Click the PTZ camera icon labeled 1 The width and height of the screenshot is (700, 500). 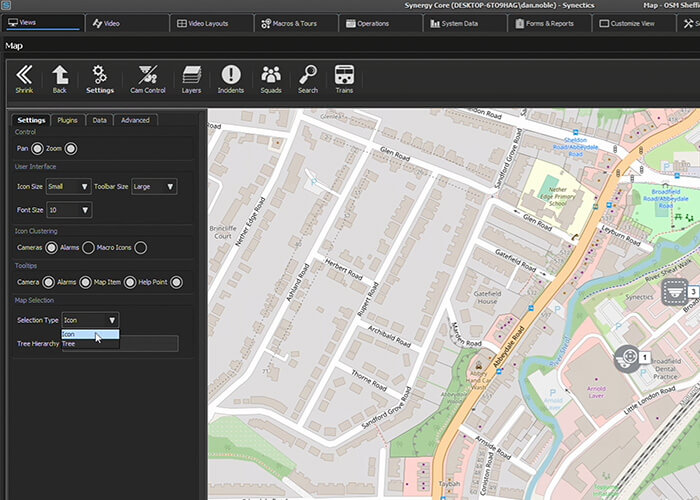coord(628,358)
